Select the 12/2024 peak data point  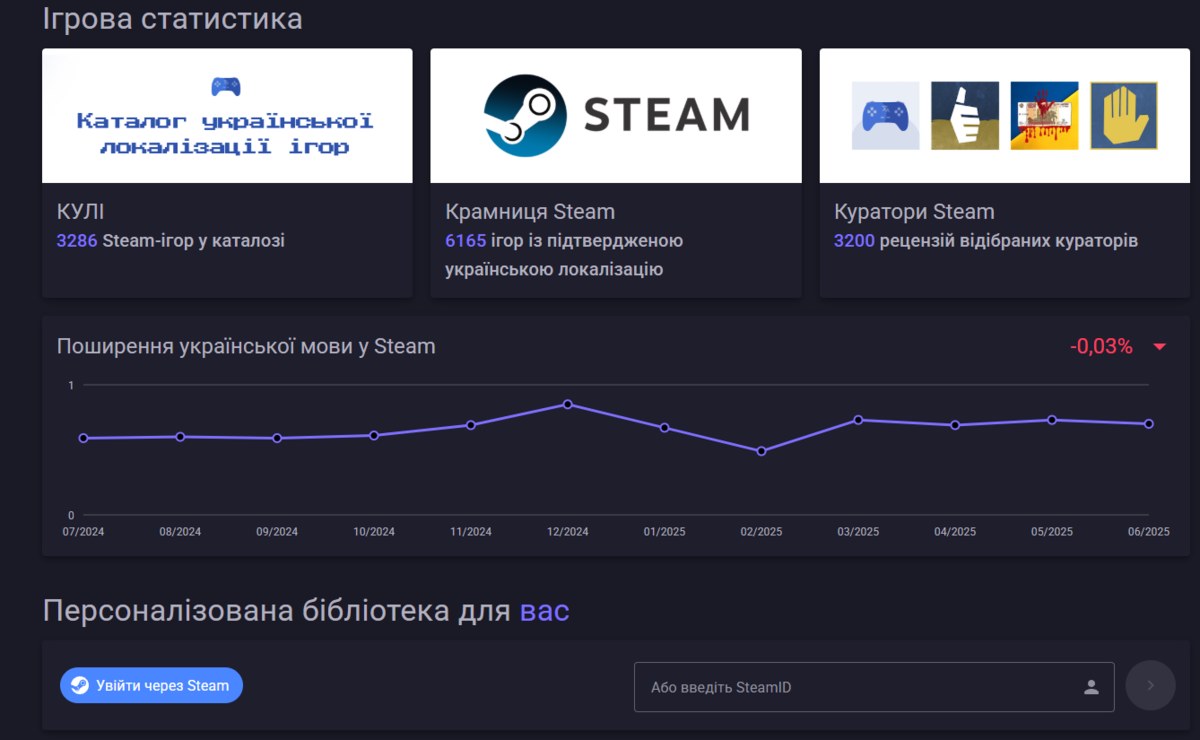pyautogui.click(x=568, y=404)
